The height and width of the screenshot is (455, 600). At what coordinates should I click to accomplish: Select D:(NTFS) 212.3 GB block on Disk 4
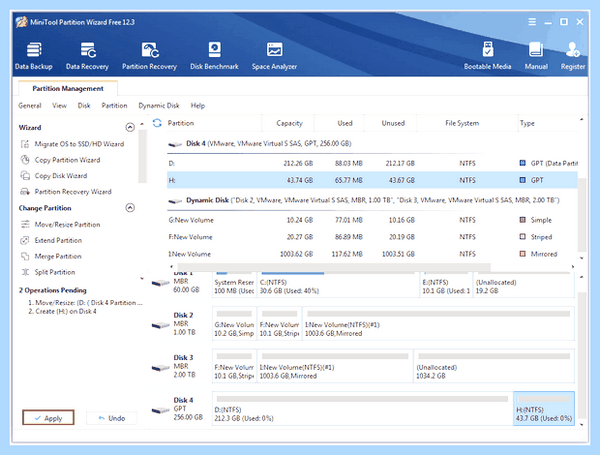pyautogui.click(x=362, y=408)
